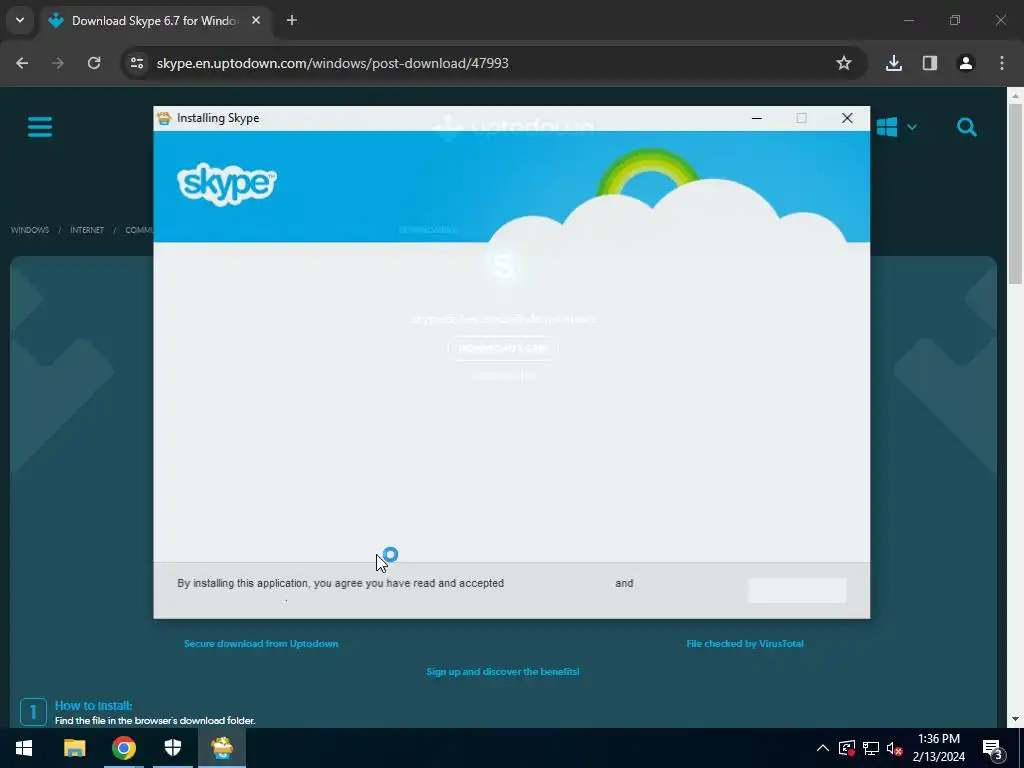The image size is (1024, 768).
Task: Click scrollbar down arrow on page
Action: [x=1015, y=719]
